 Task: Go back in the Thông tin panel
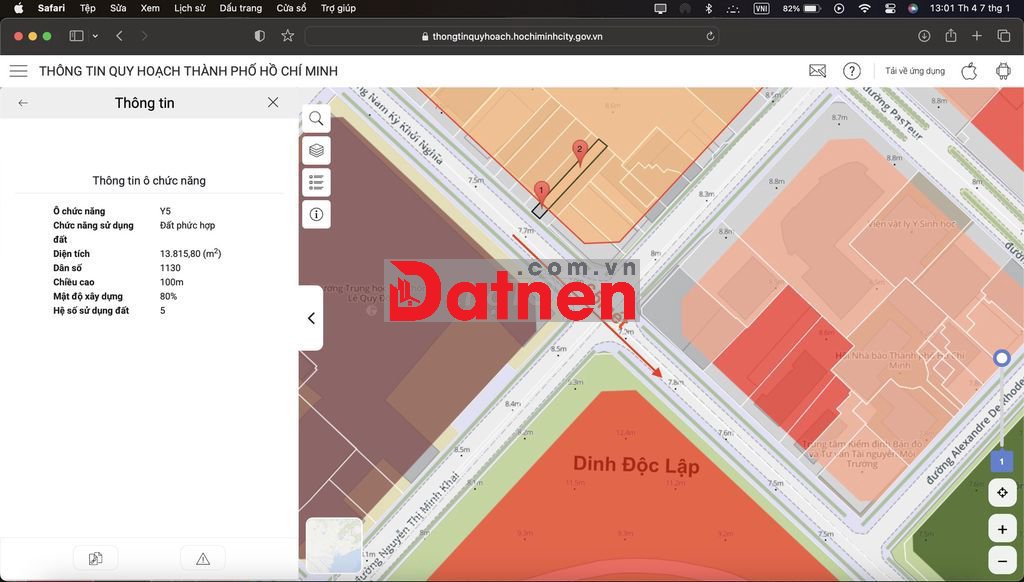(x=23, y=103)
